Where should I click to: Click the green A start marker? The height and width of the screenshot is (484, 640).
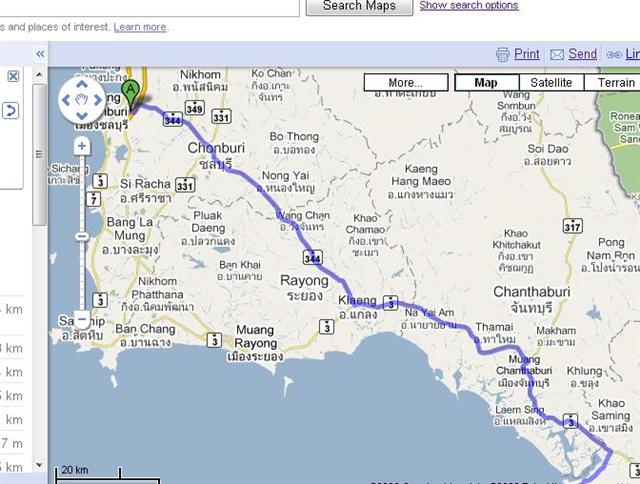[130, 96]
